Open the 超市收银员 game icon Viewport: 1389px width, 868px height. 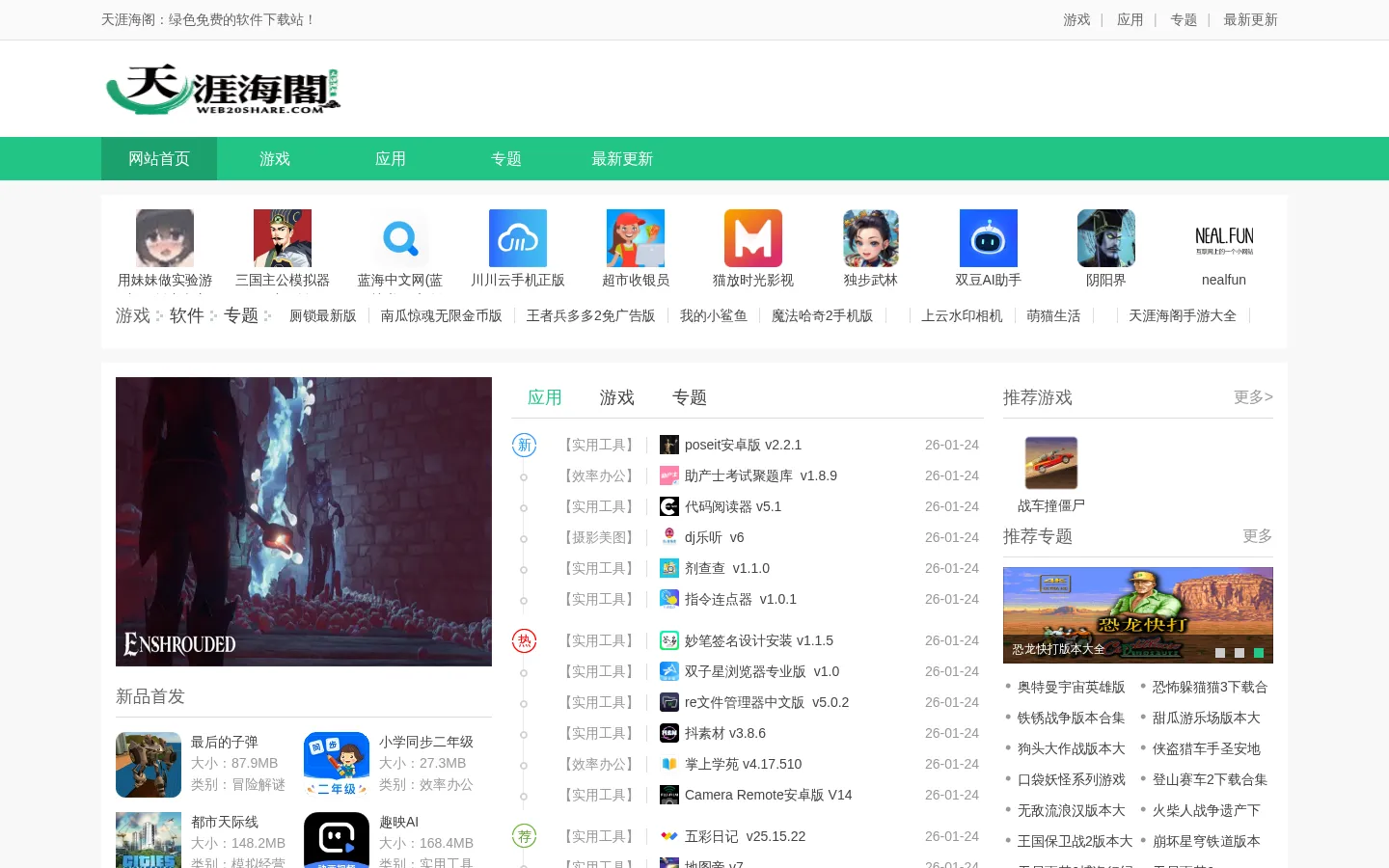636,238
